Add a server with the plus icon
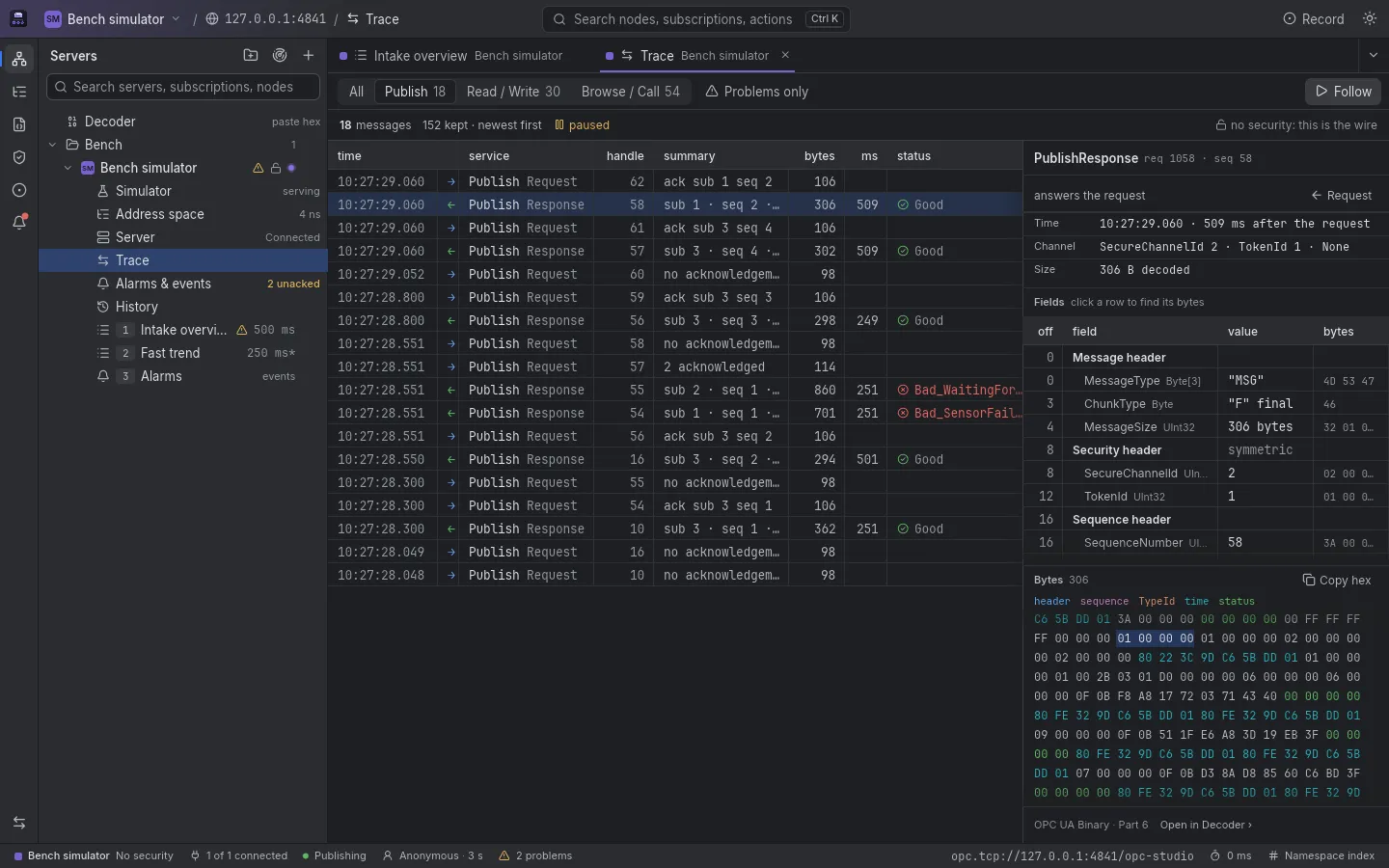The width and height of the screenshot is (1389, 868). tap(309, 56)
